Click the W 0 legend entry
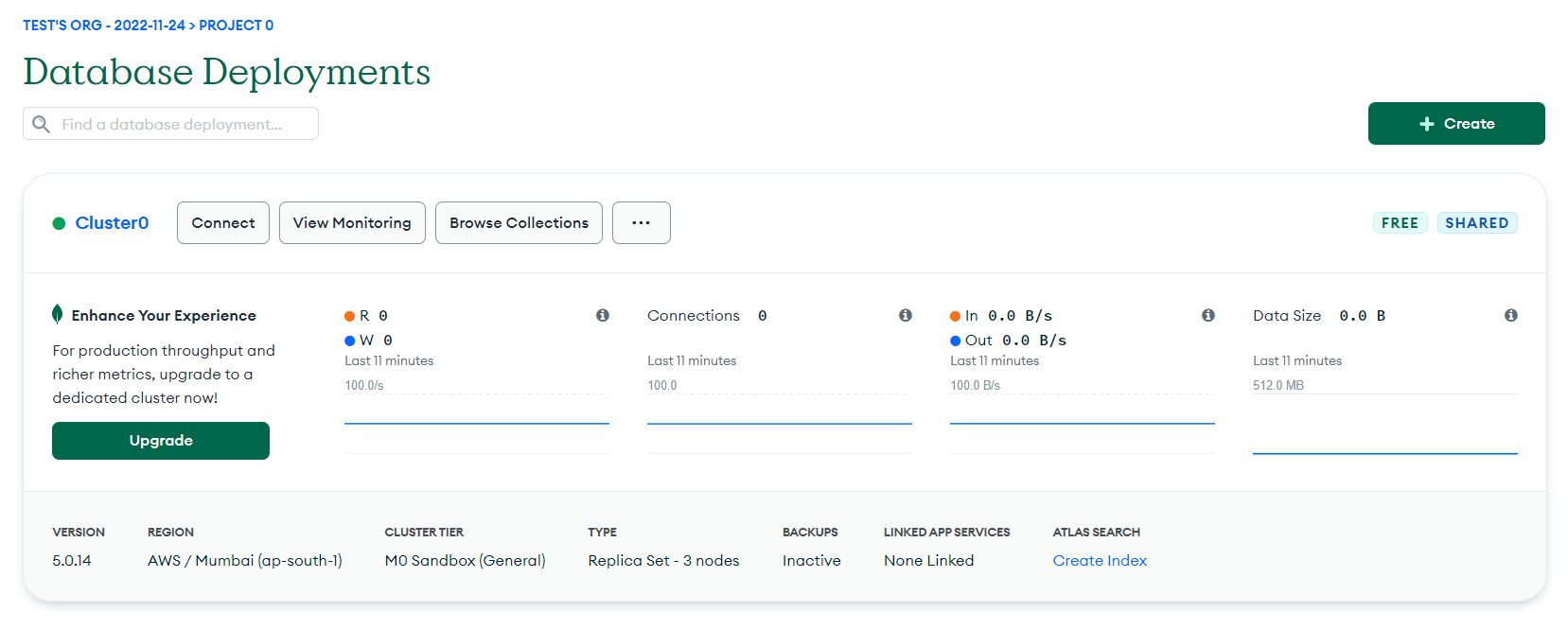Screen dimensions: 1568x630 click(x=369, y=340)
